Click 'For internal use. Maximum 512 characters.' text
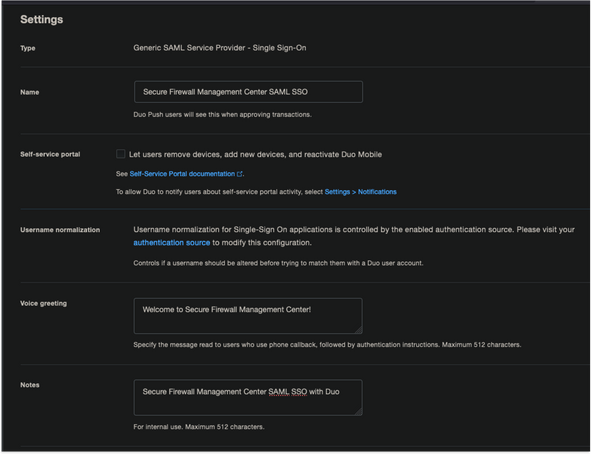Screen dimensions: 592x454 pos(199,427)
